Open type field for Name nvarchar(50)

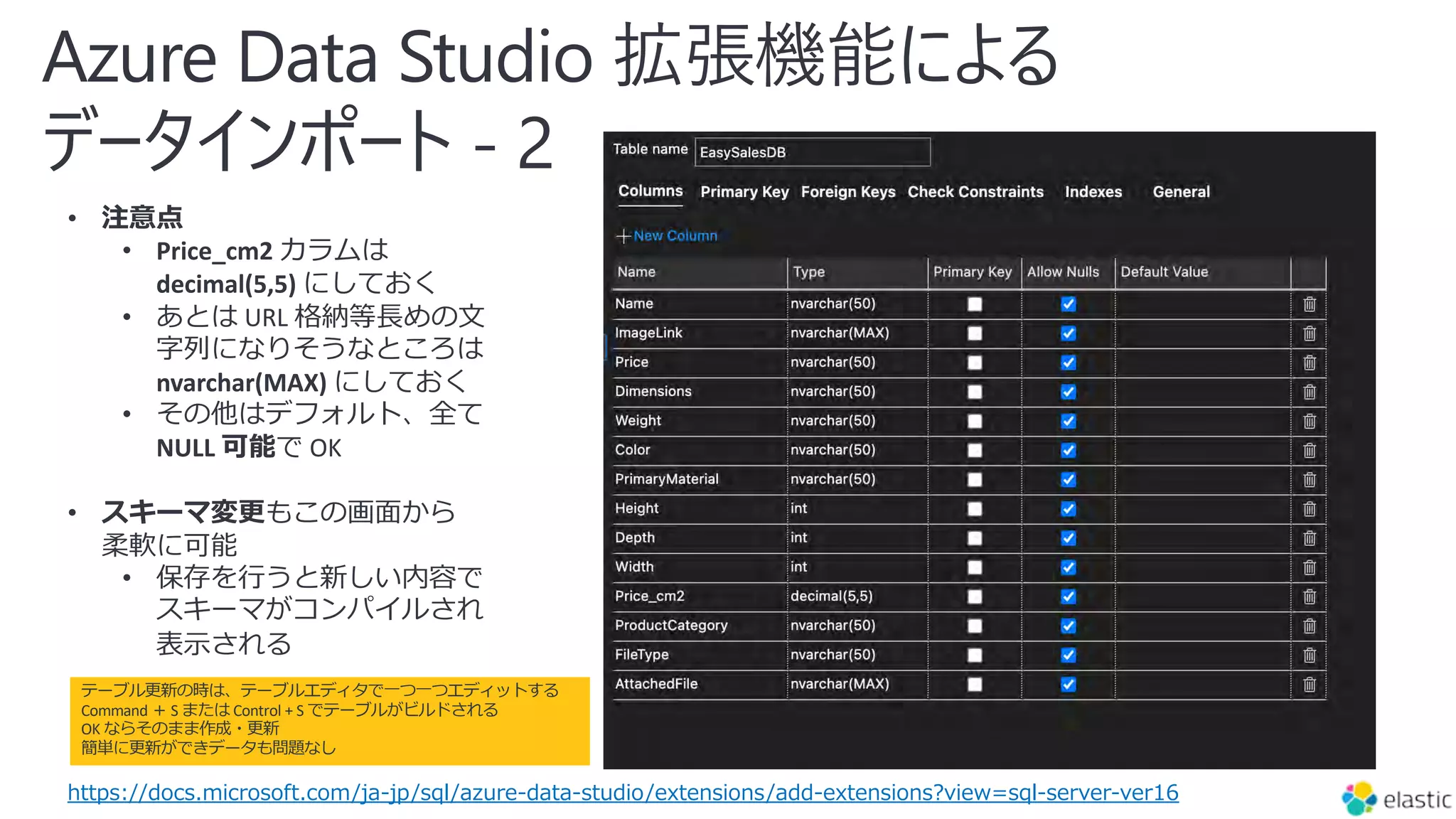tap(857, 304)
